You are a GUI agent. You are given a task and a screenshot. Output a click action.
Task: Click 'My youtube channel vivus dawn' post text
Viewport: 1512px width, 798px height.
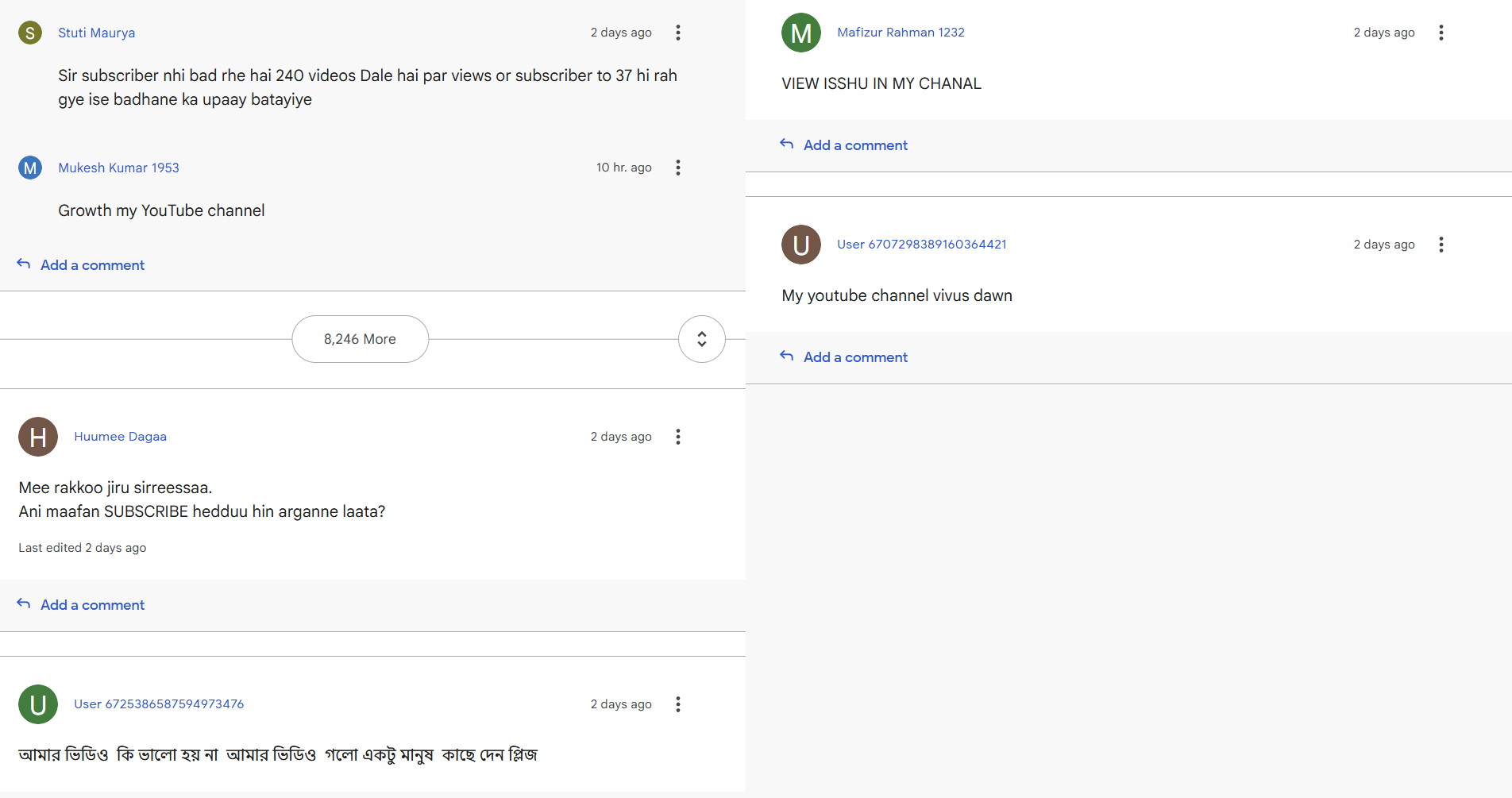[897, 295]
